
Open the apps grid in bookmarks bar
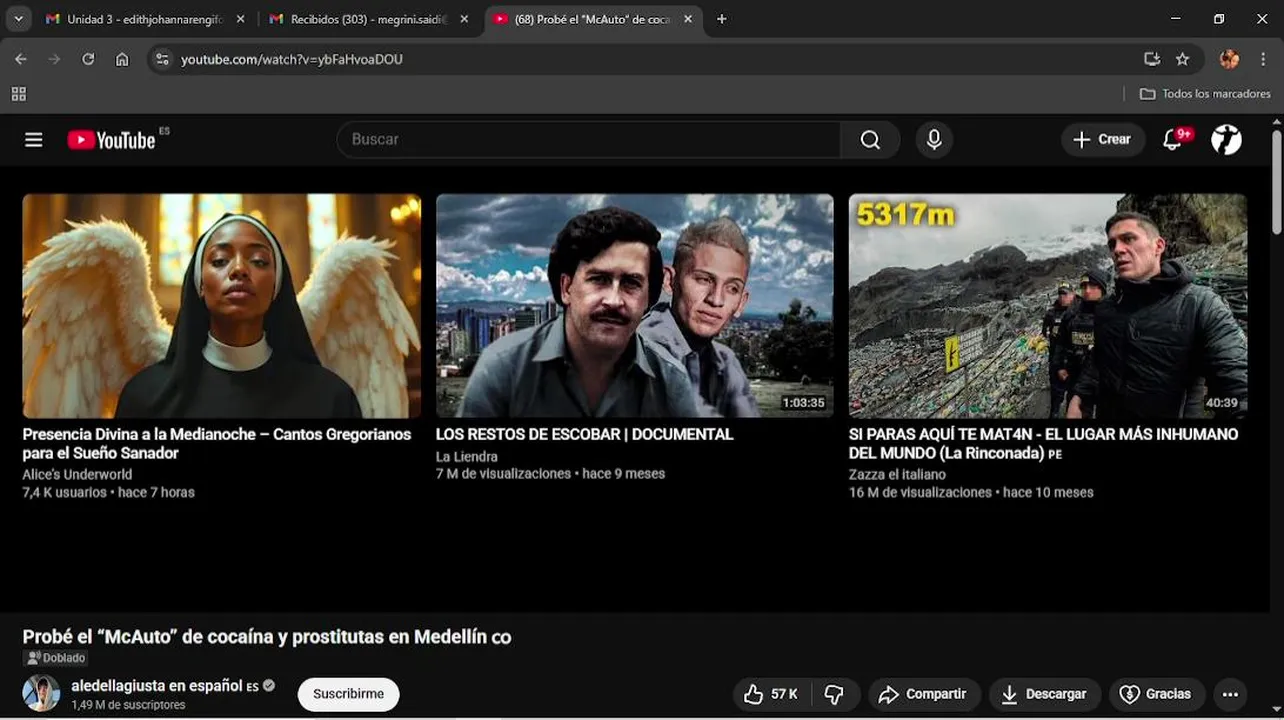[x=18, y=94]
